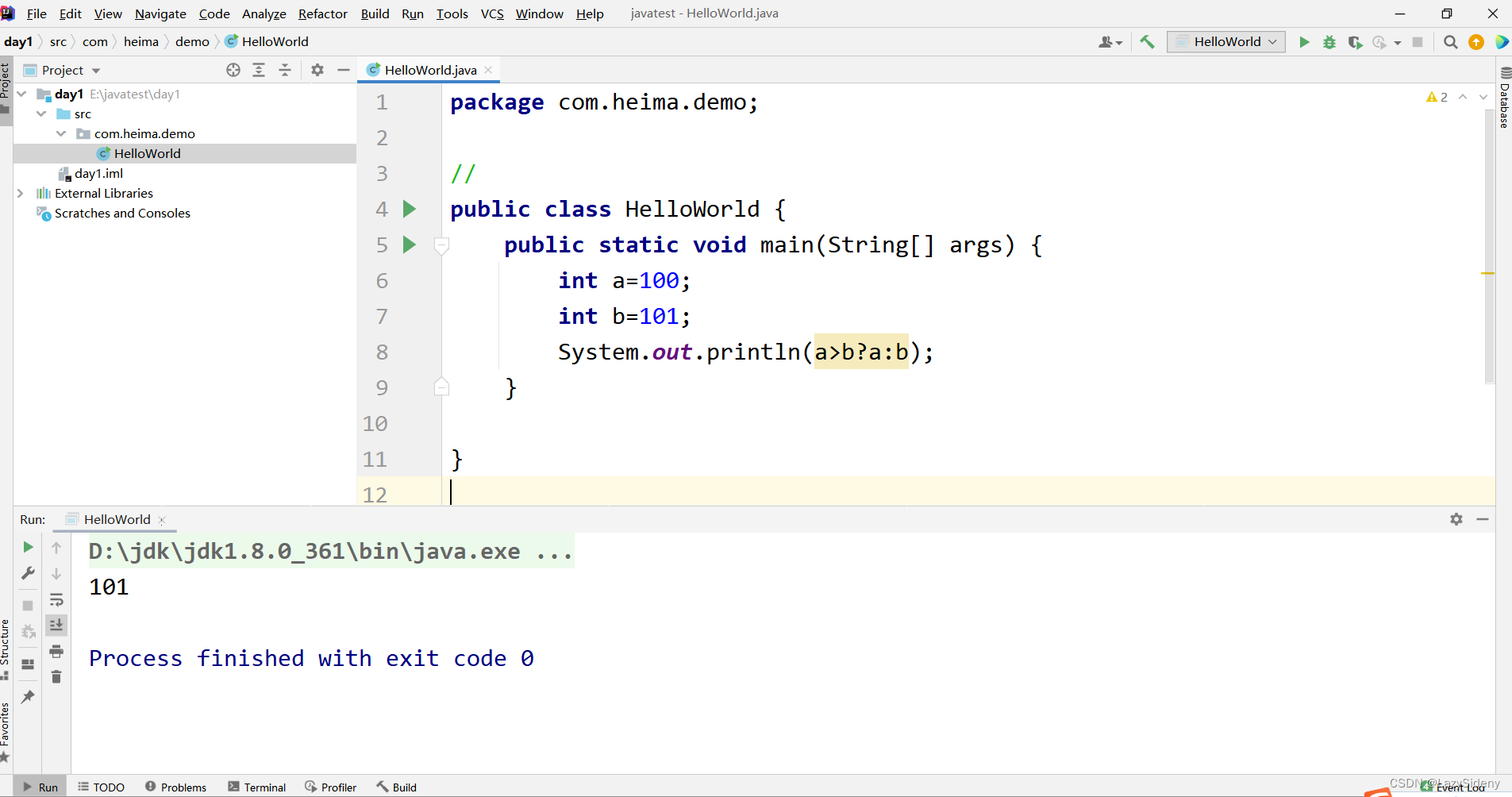
Task: Click the run gutter arrow on line 4
Action: [x=410, y=209]
